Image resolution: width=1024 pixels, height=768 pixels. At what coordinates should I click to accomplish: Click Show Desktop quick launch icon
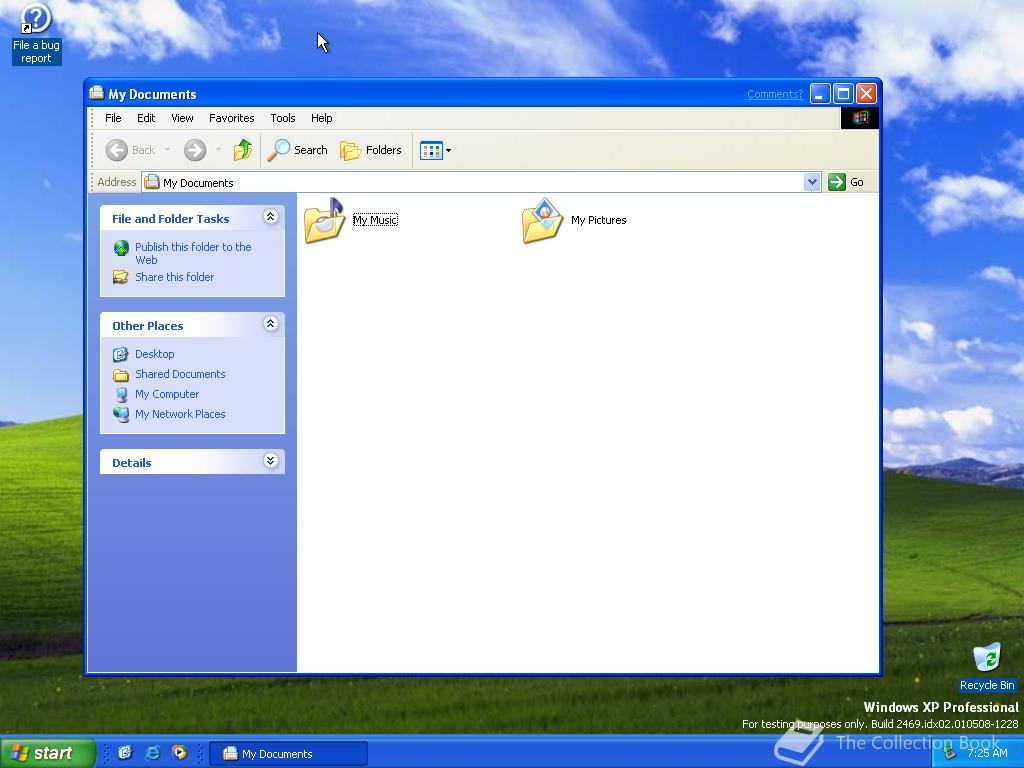pyautogui.click(x=125, y=753)
